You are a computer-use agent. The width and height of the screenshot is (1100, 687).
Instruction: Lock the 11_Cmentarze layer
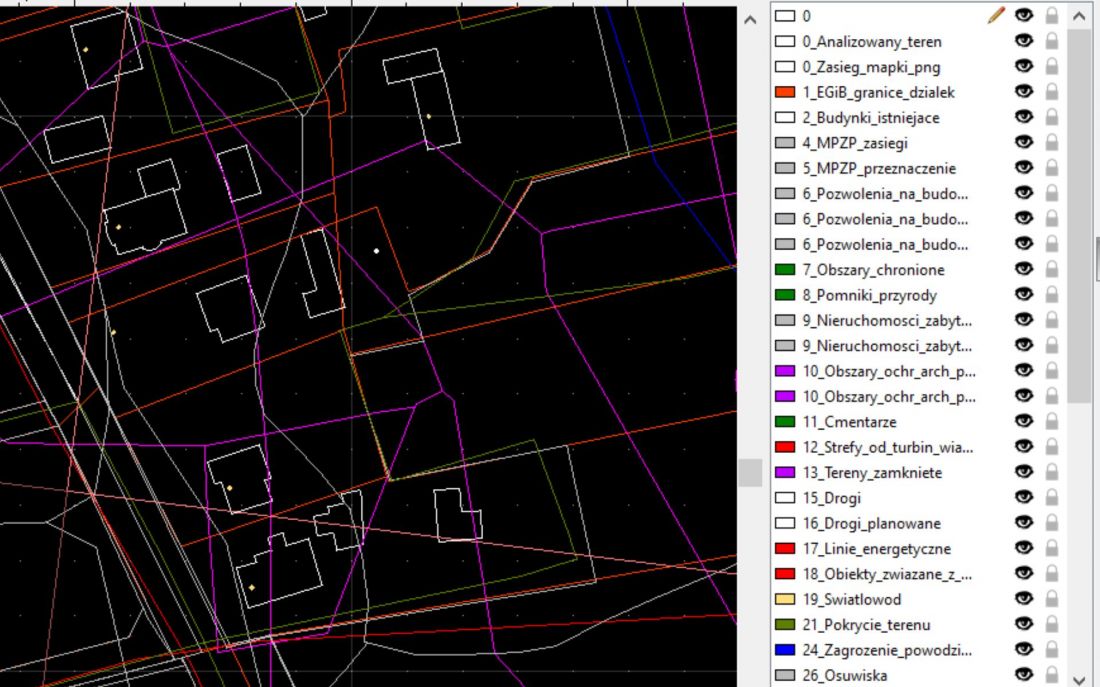pos(1052,422)
